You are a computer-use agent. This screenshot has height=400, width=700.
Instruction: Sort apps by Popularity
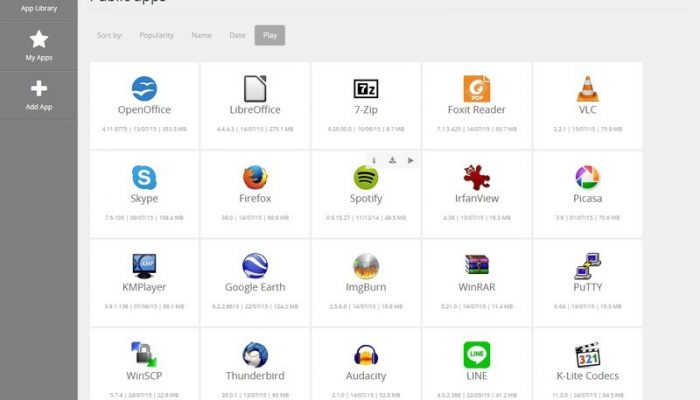pos(156,35)
